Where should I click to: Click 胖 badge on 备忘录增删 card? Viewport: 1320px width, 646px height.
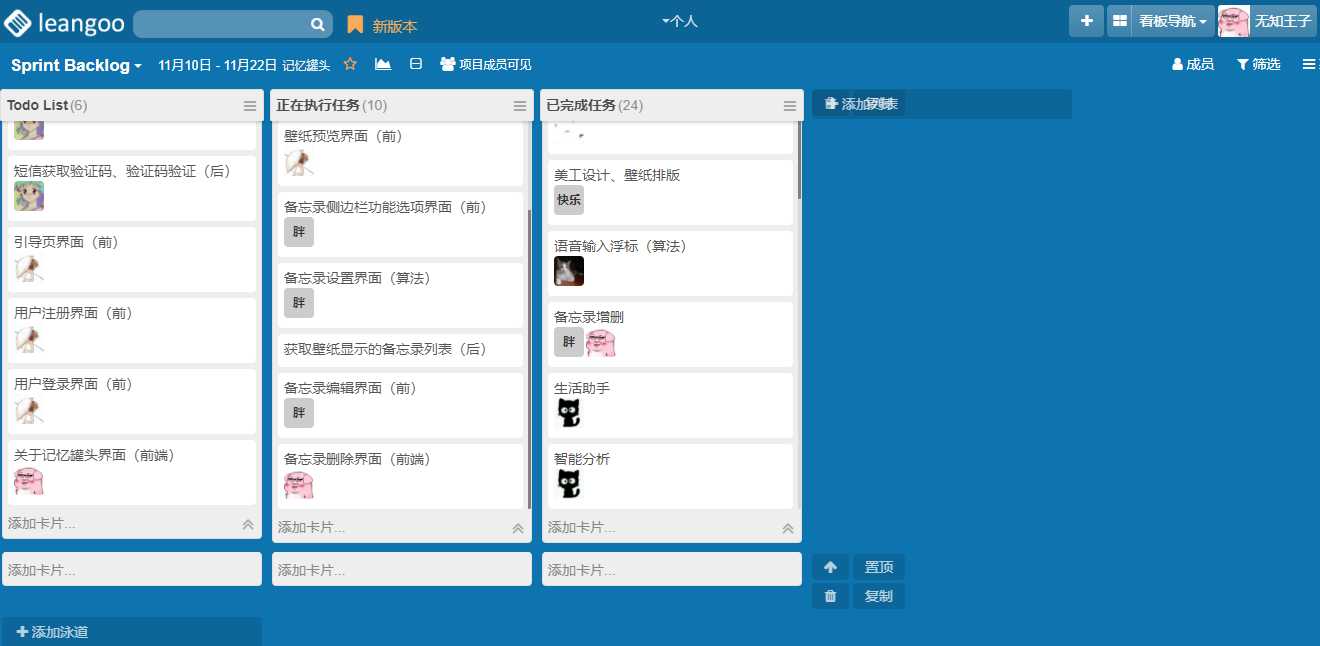pos(569,342)
